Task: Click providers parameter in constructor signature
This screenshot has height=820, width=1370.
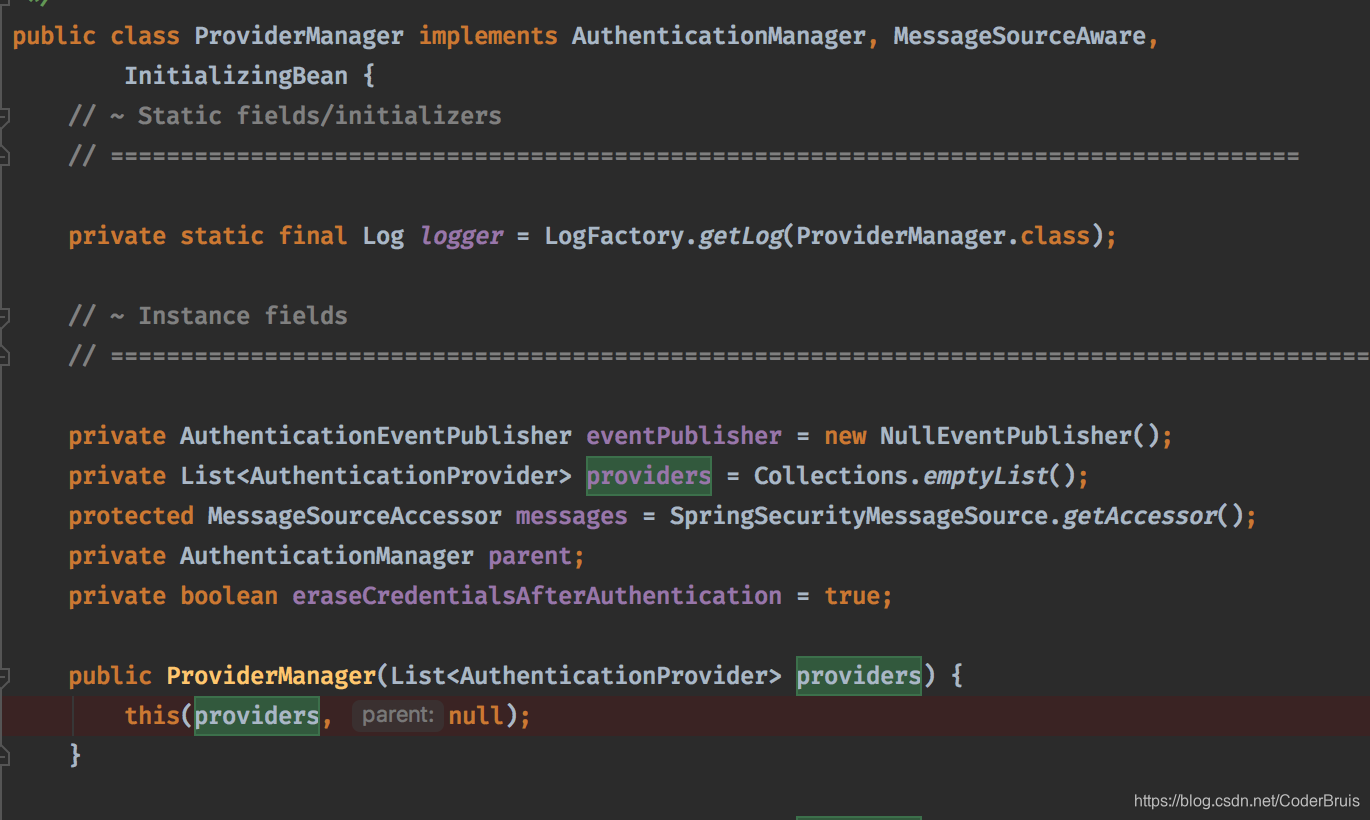Action: 859,676
